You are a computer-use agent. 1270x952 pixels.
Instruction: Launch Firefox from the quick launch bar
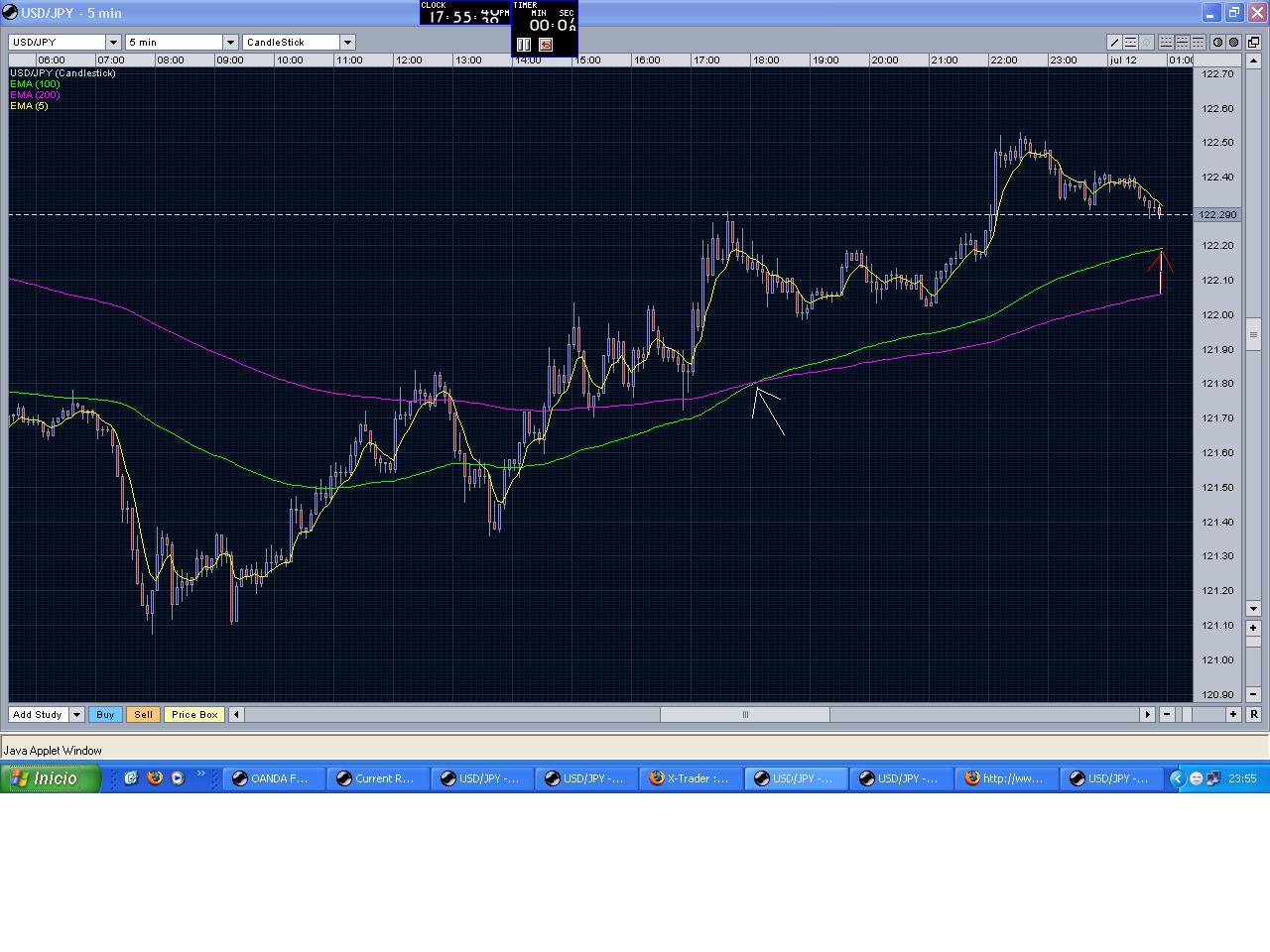click(154, 778)
